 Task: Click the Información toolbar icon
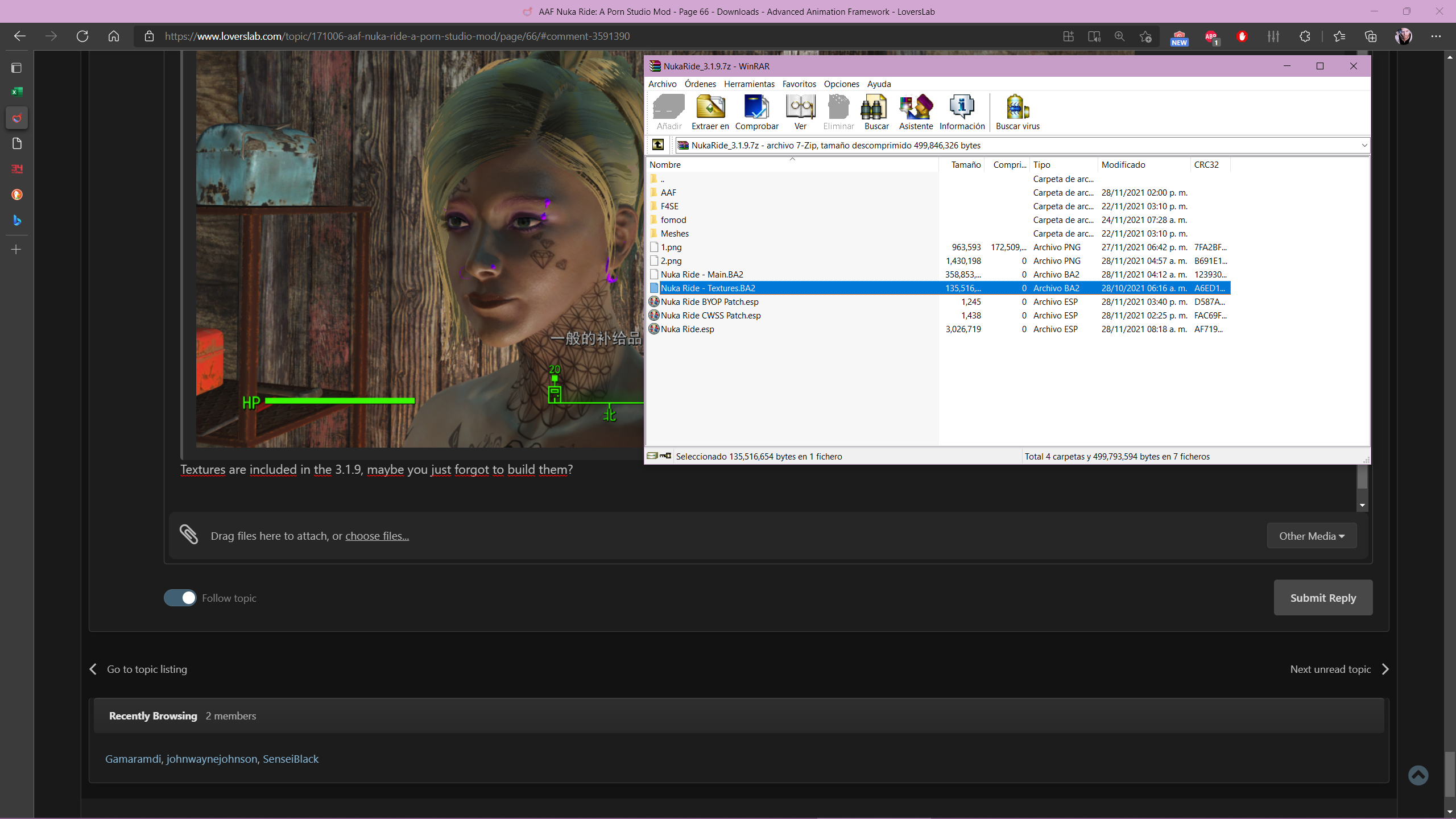(962, 112)
